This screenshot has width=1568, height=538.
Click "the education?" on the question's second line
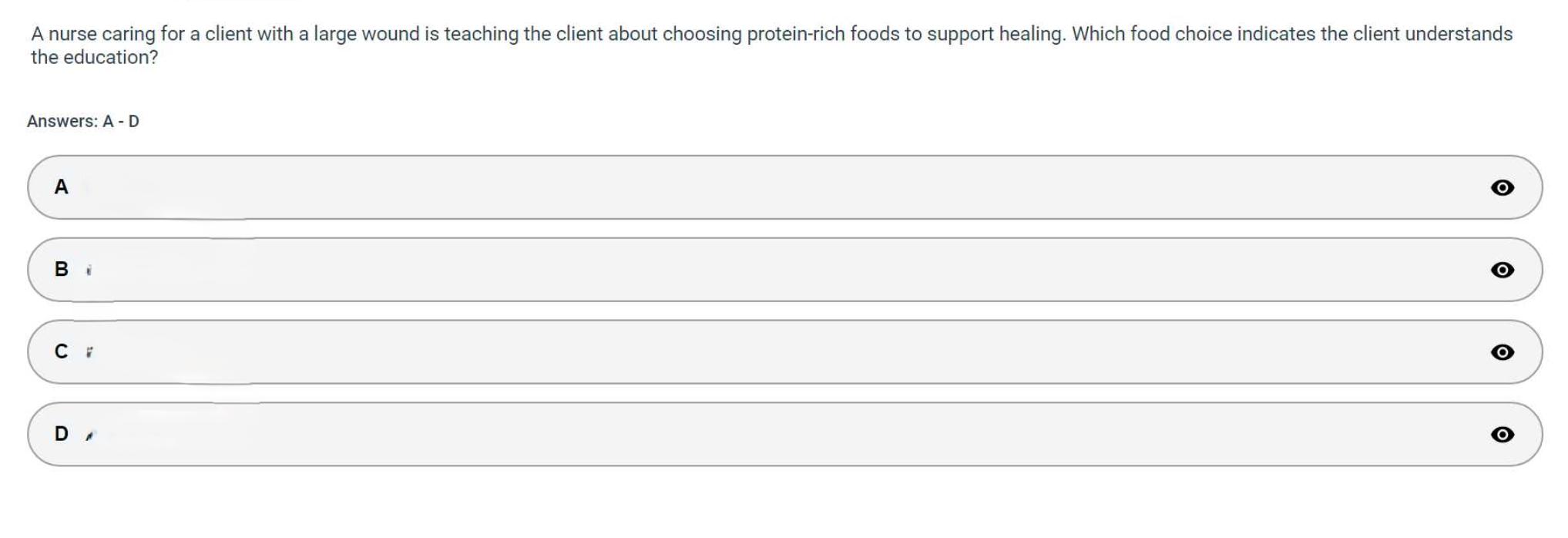[x=94, y=58]
